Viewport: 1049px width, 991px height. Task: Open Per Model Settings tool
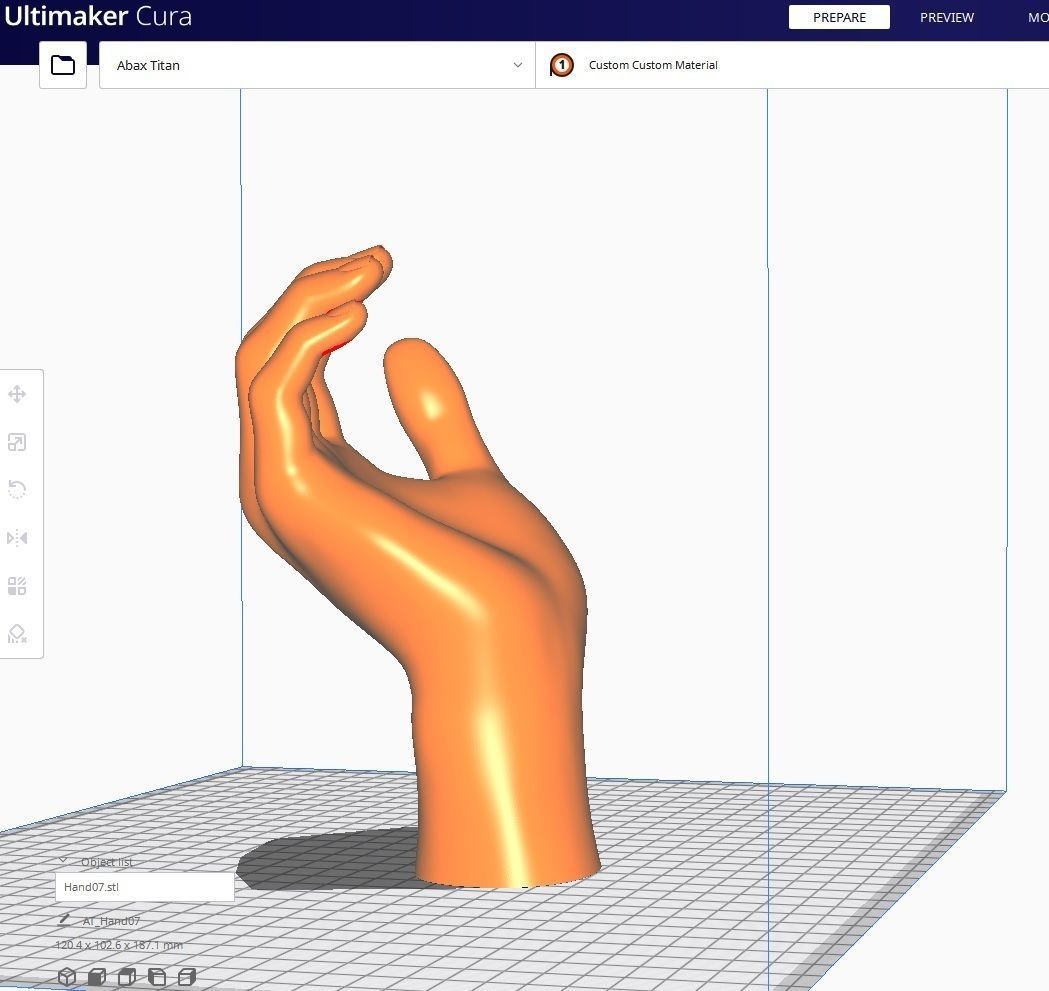17,586
